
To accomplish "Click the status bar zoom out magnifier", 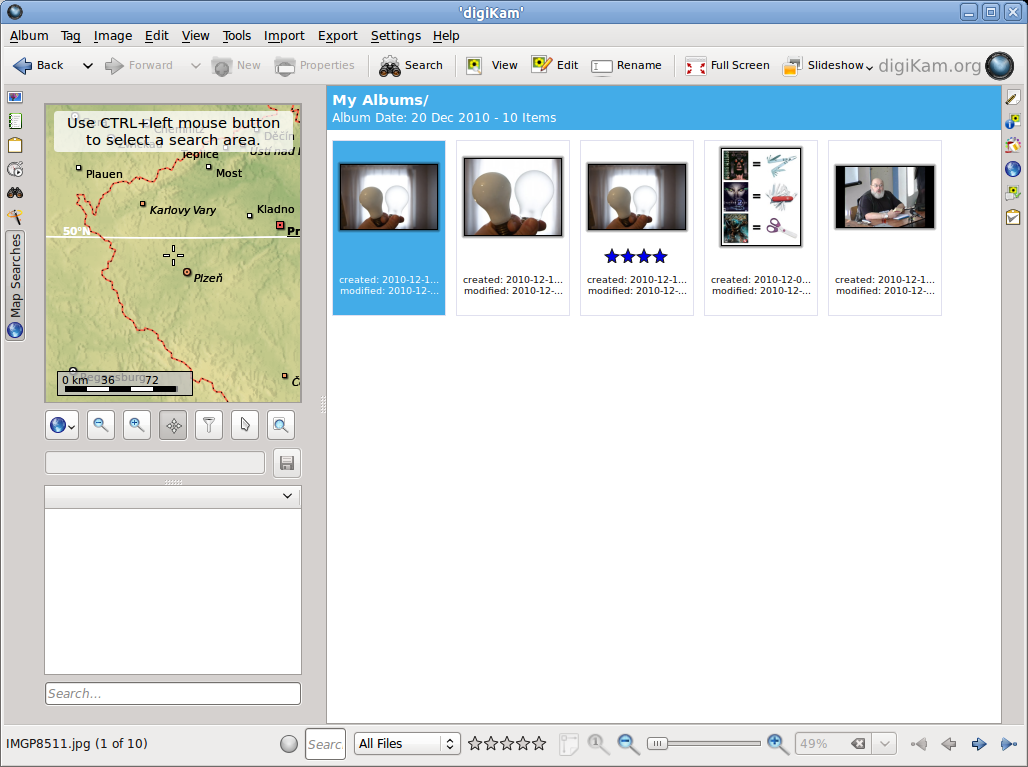I will (x=628, y=743).
